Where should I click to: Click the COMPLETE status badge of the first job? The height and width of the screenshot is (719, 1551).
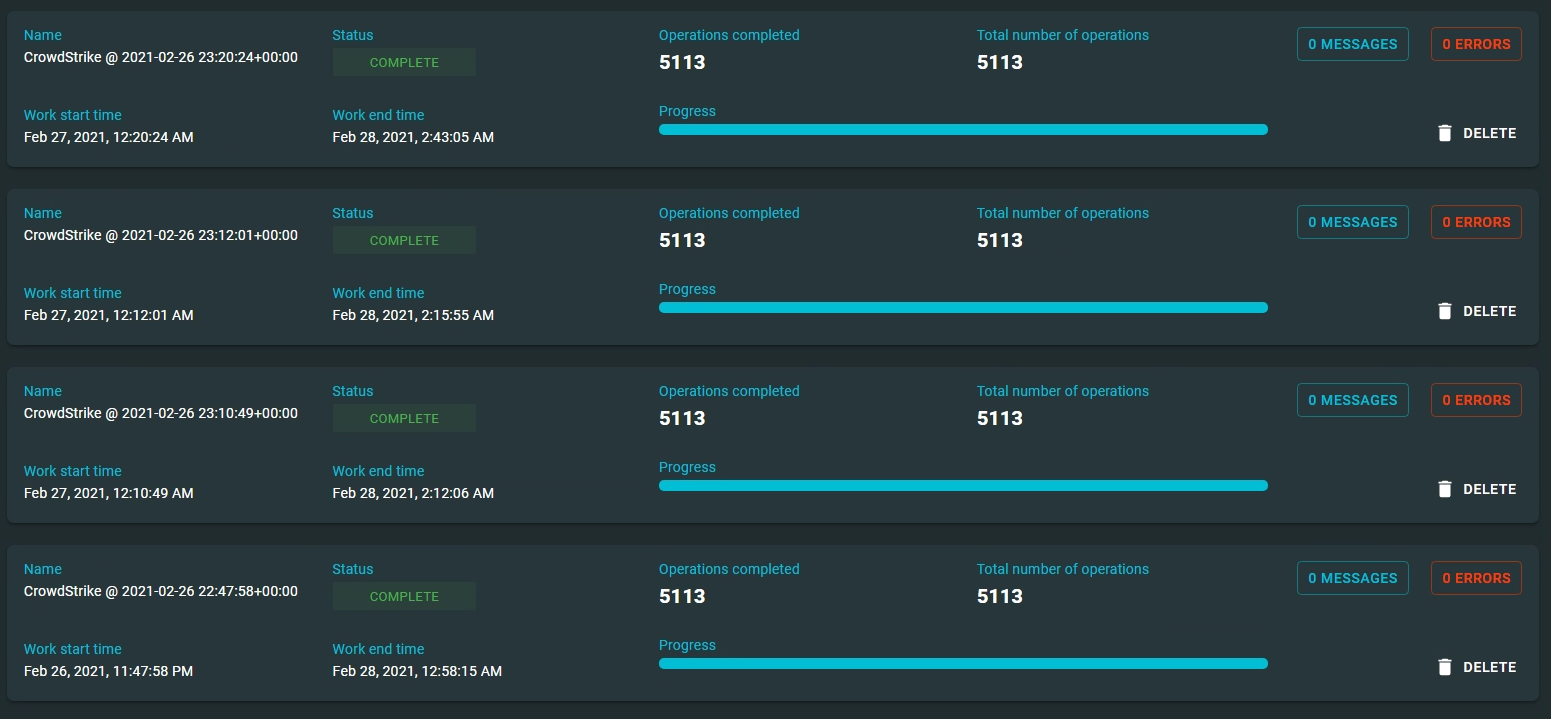click(404, 61)
